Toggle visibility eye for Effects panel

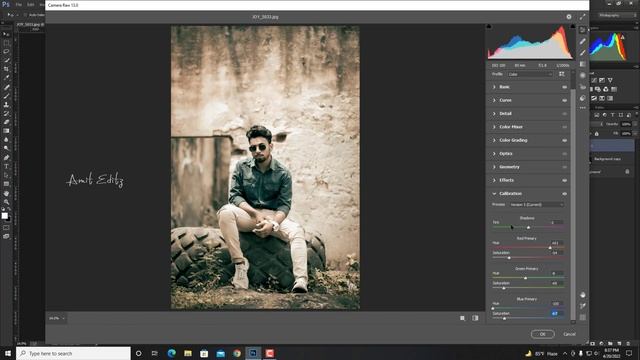coord(564,180)
